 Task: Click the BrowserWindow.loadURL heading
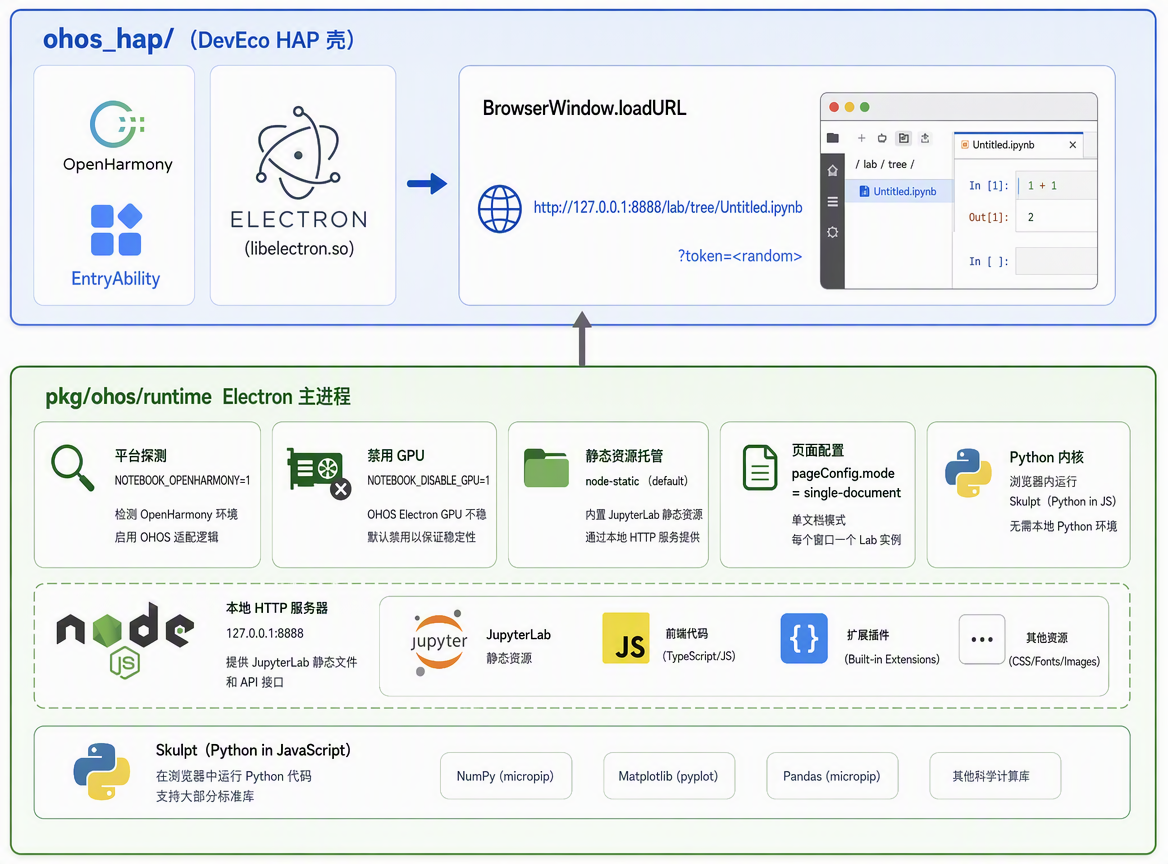tap(585, 109)
